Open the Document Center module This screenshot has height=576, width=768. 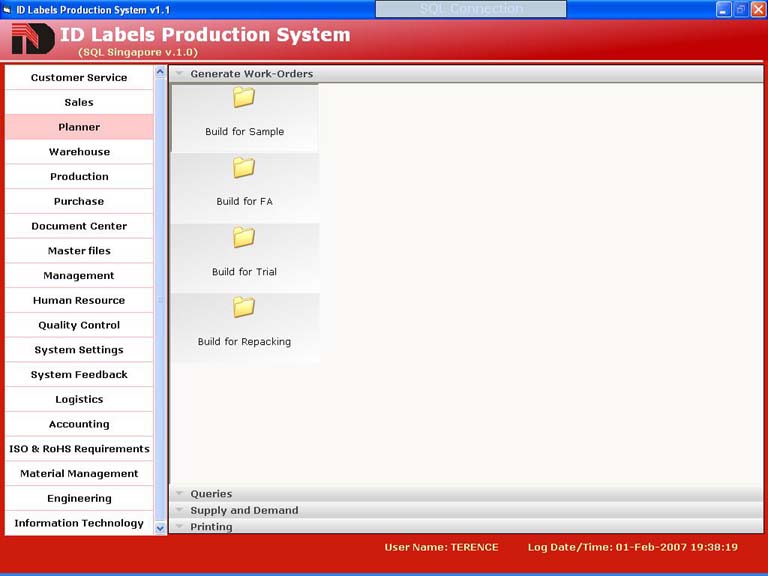pos(79,226)
